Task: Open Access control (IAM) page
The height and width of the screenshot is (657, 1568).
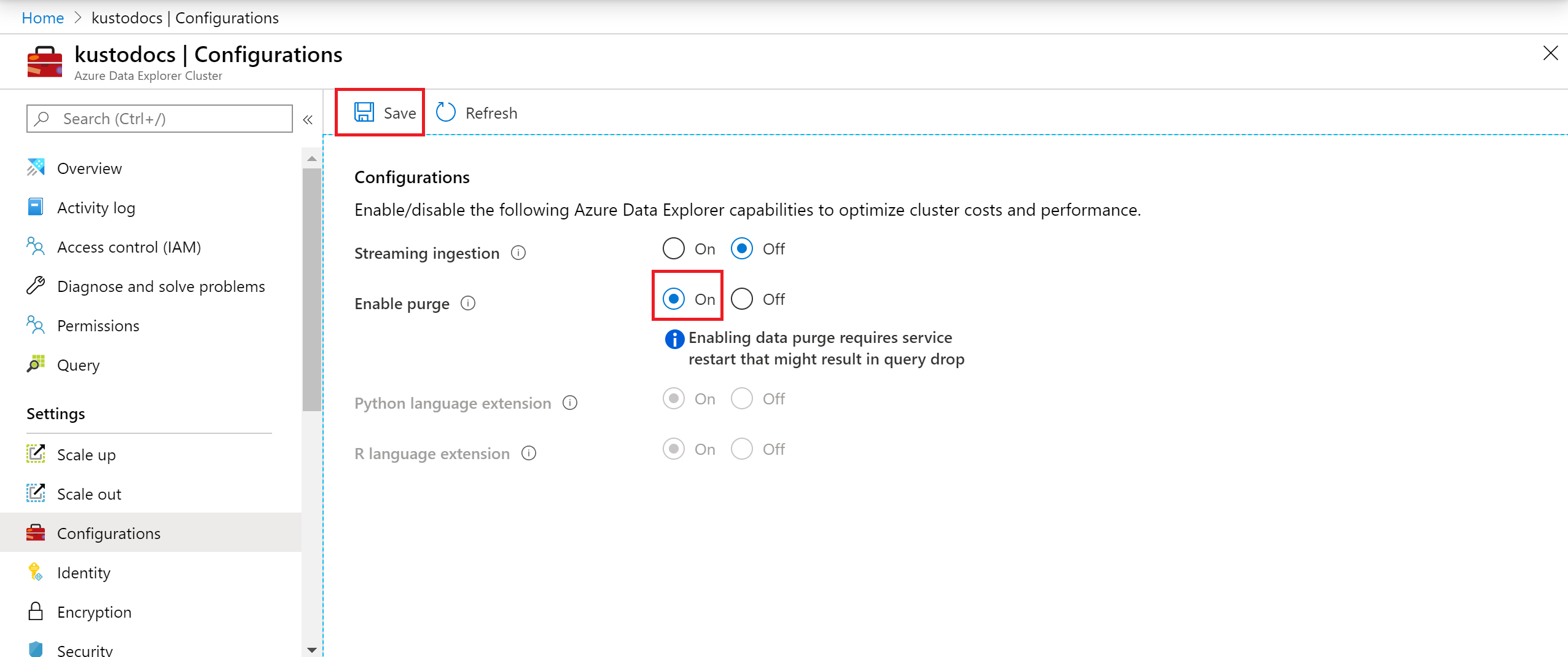Action: 129,247
